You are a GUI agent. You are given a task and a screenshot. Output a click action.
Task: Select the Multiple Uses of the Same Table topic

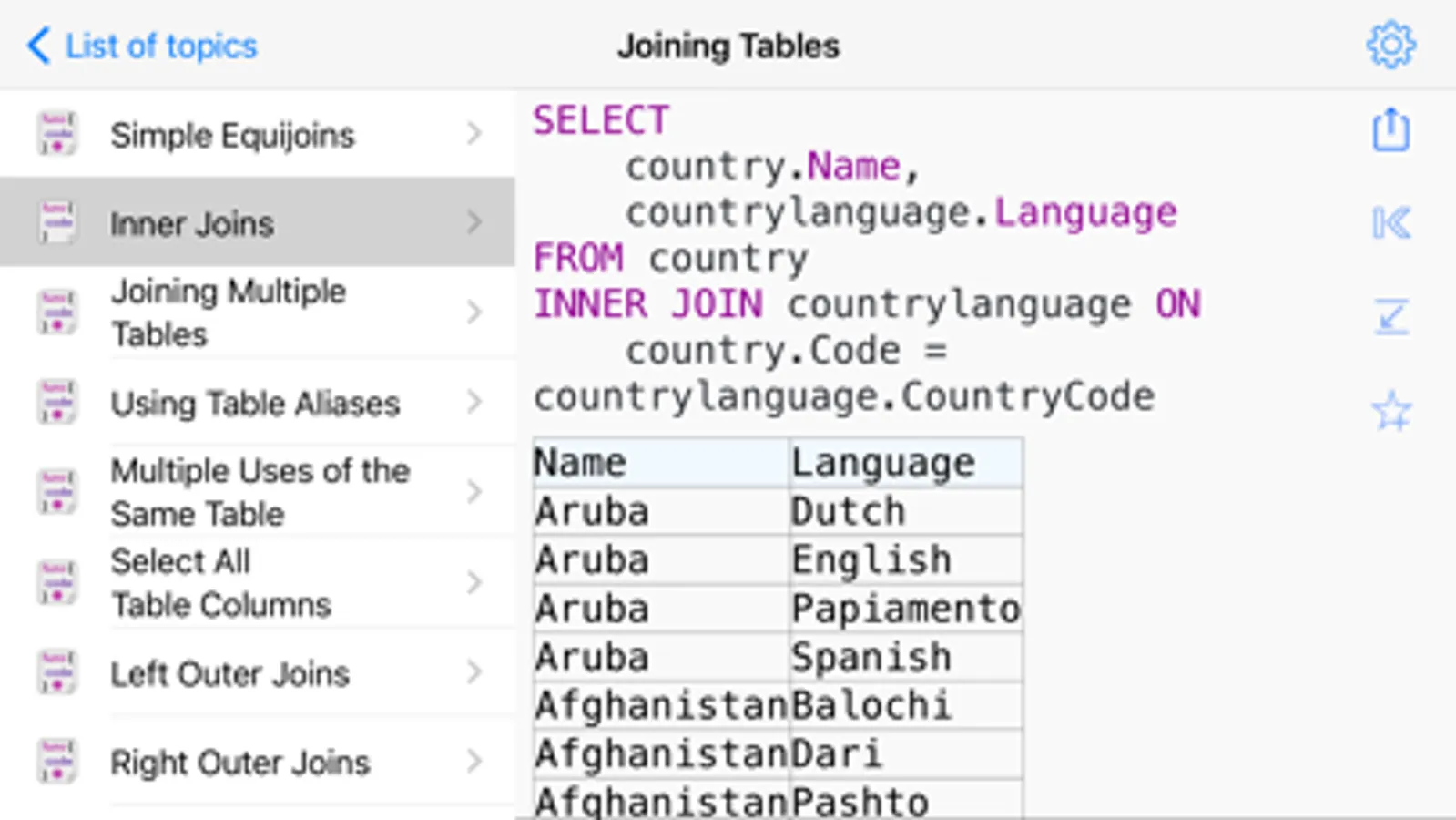pyautogui.click(x=260, y=492)
